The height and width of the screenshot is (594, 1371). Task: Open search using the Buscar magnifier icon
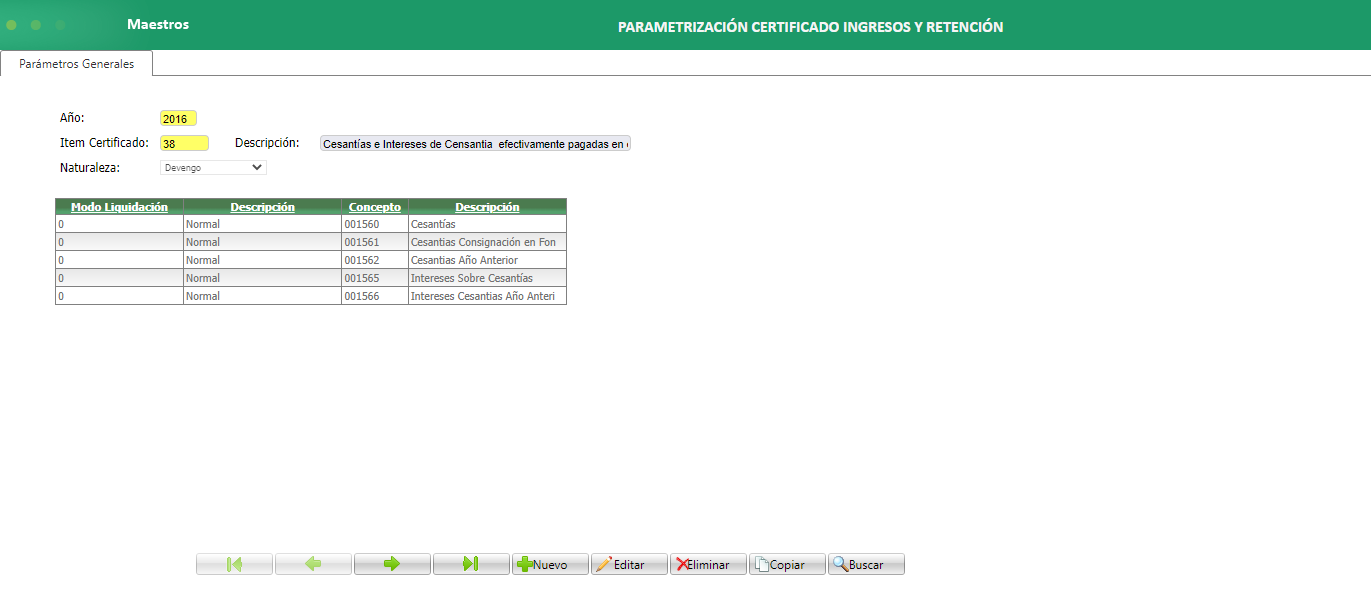(x=864, y=563)
